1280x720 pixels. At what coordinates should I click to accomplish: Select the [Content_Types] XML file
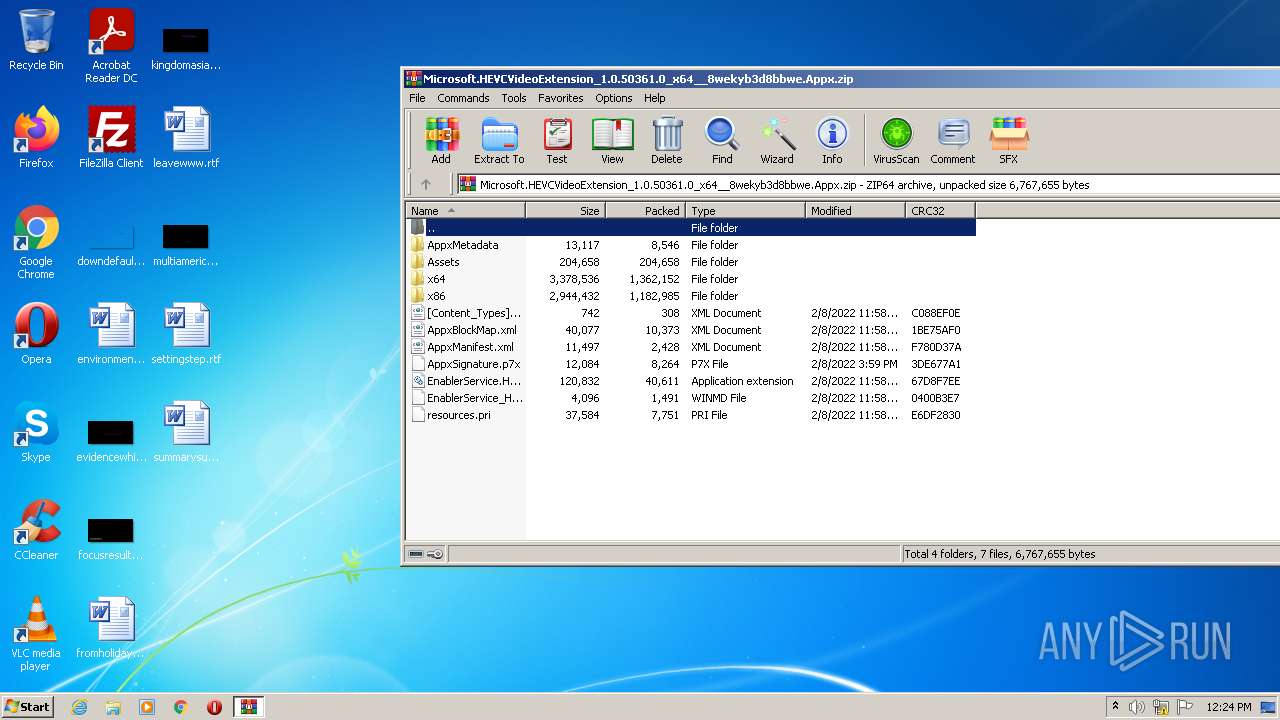(691, 313)
